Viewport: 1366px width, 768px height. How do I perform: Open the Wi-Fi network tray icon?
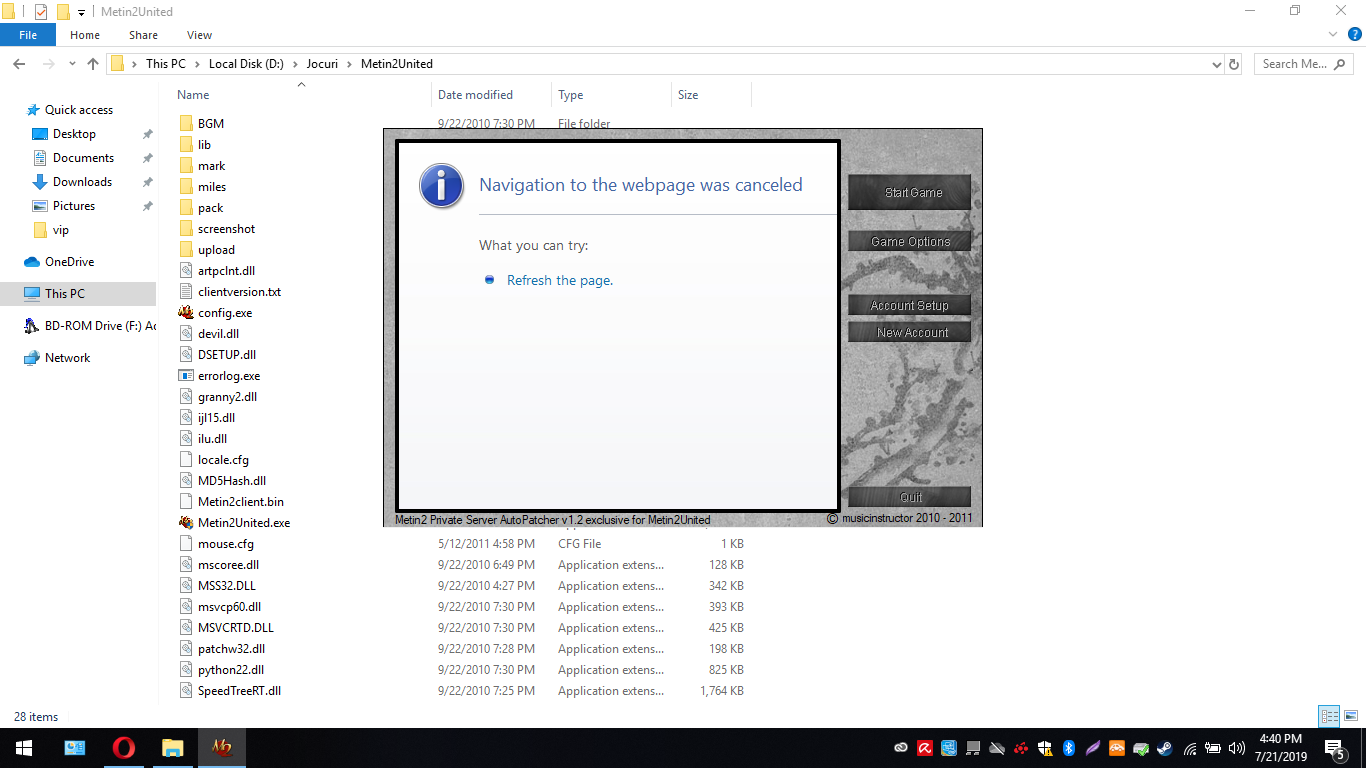[1190, 748]
